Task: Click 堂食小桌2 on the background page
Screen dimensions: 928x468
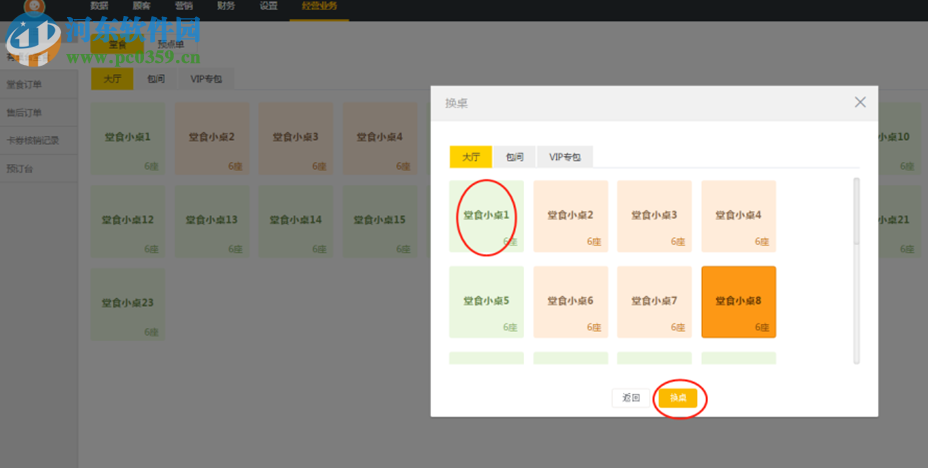Action: (212, 138)
